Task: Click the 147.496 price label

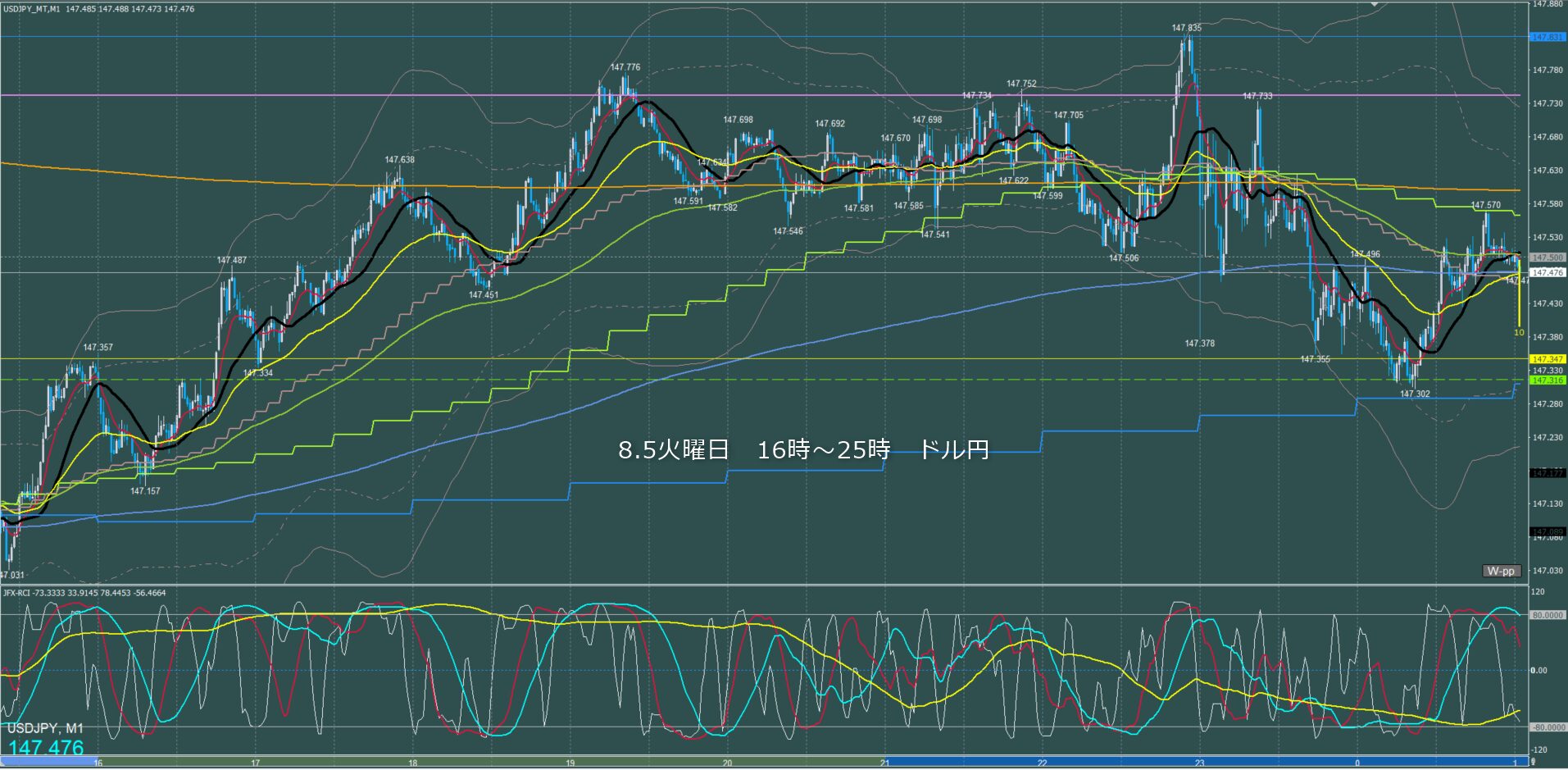Action: click(1365, 254)
